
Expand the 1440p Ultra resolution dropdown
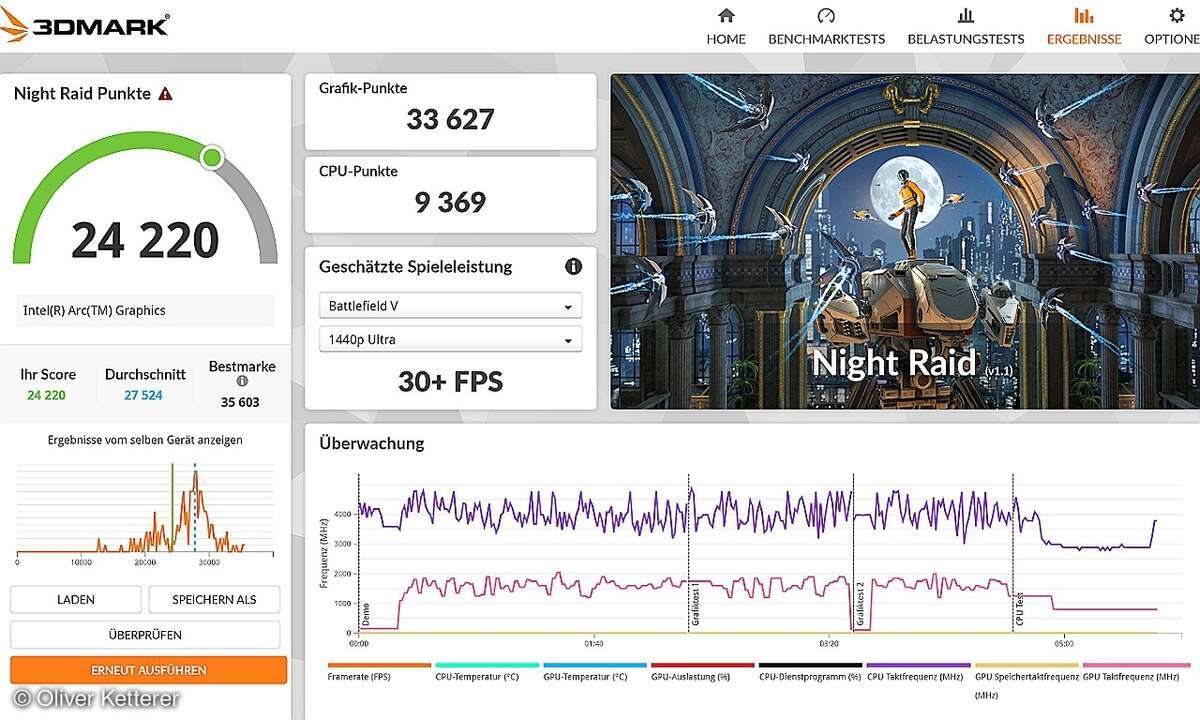coord(450,340)
